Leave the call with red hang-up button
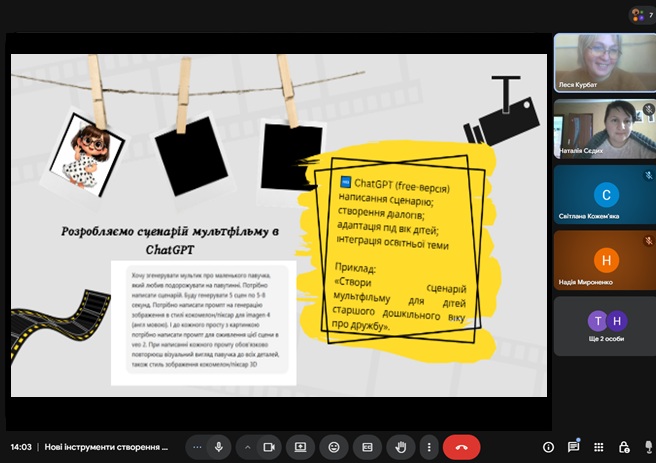Screen dimensions: 656x463 tap(461, 446)
